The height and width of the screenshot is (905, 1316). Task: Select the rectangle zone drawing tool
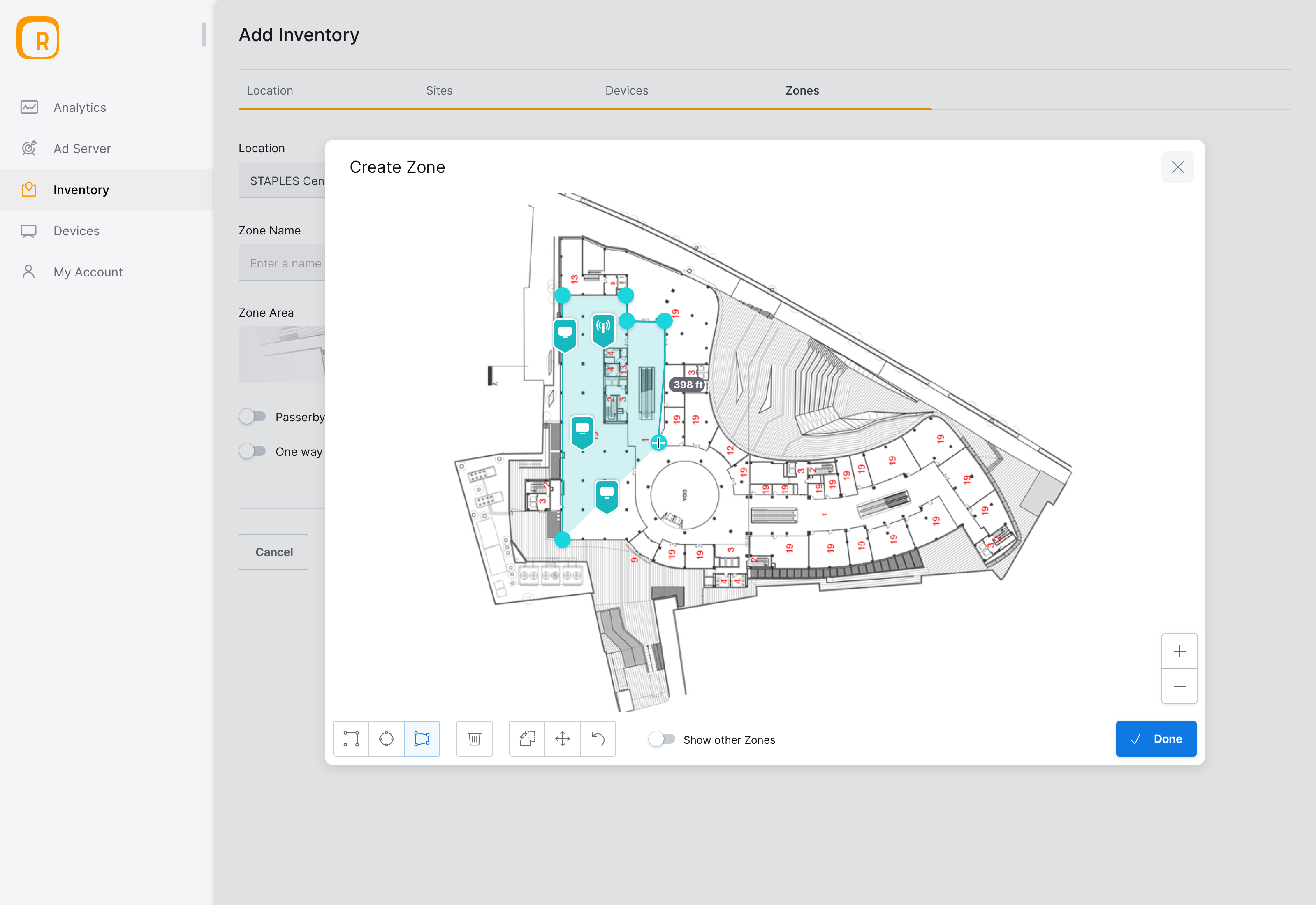point(350,738)
